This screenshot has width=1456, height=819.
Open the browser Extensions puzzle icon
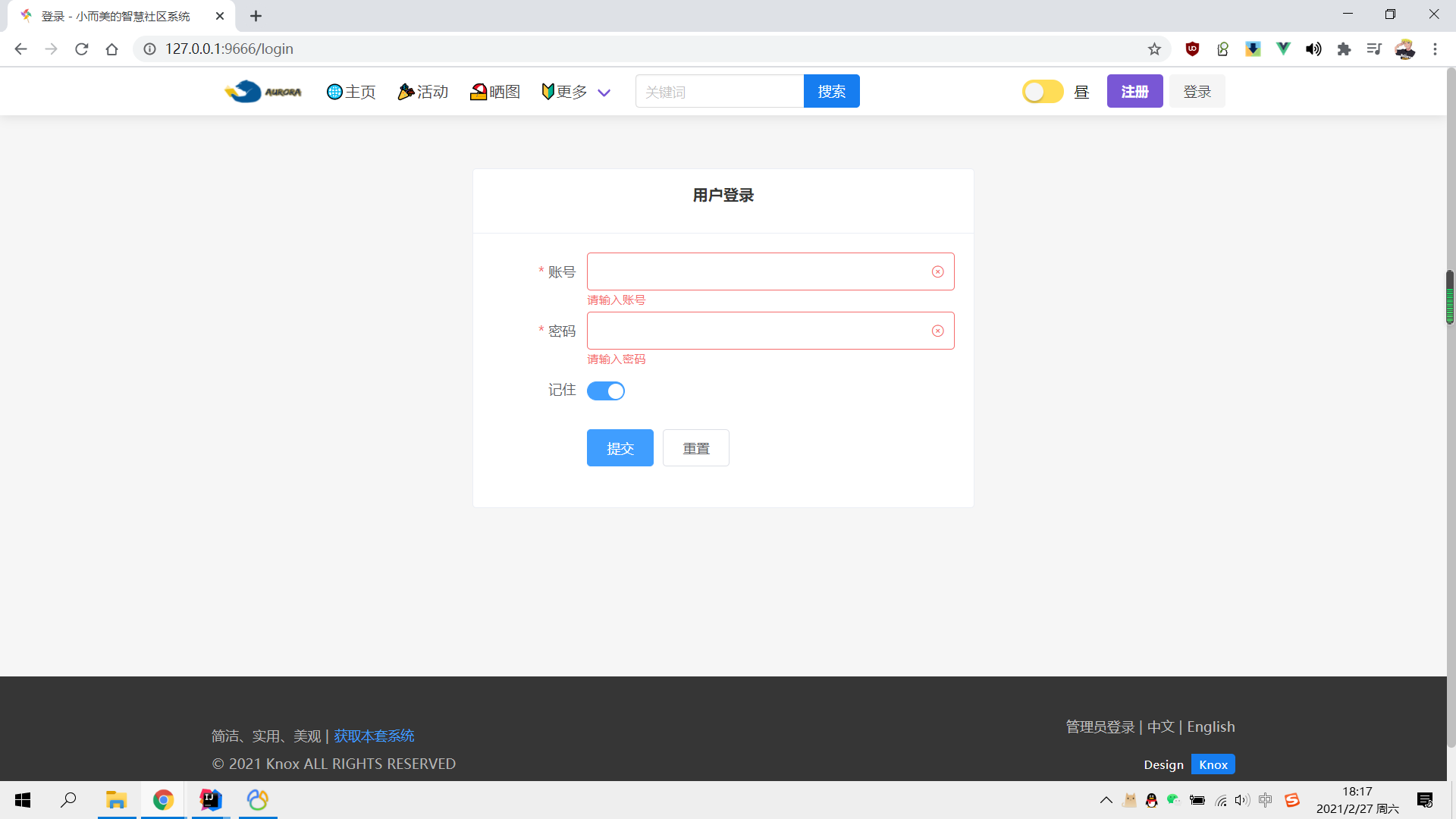pyautogui.click(x=1344, y=49)
